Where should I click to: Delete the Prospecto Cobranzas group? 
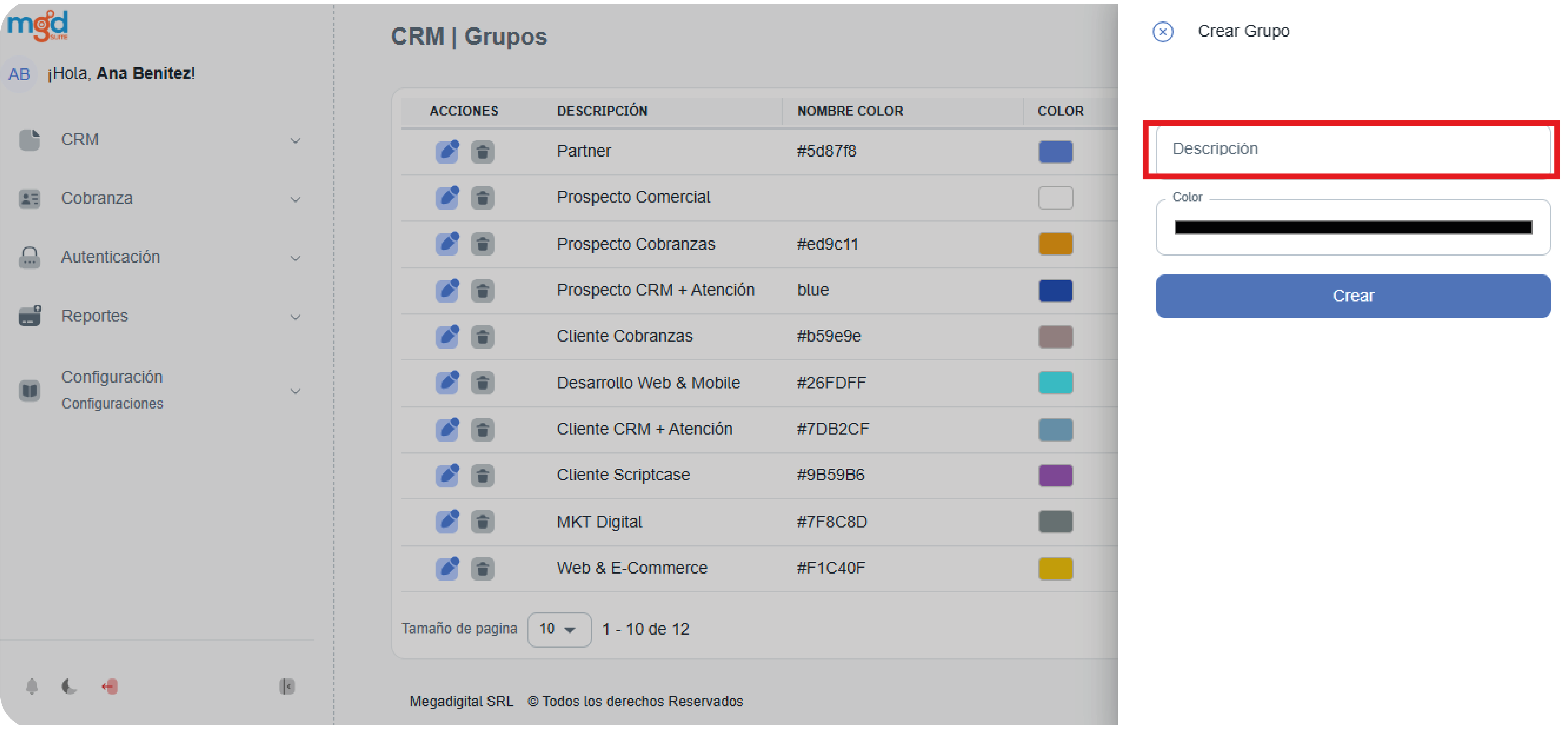tap(482, 244)
